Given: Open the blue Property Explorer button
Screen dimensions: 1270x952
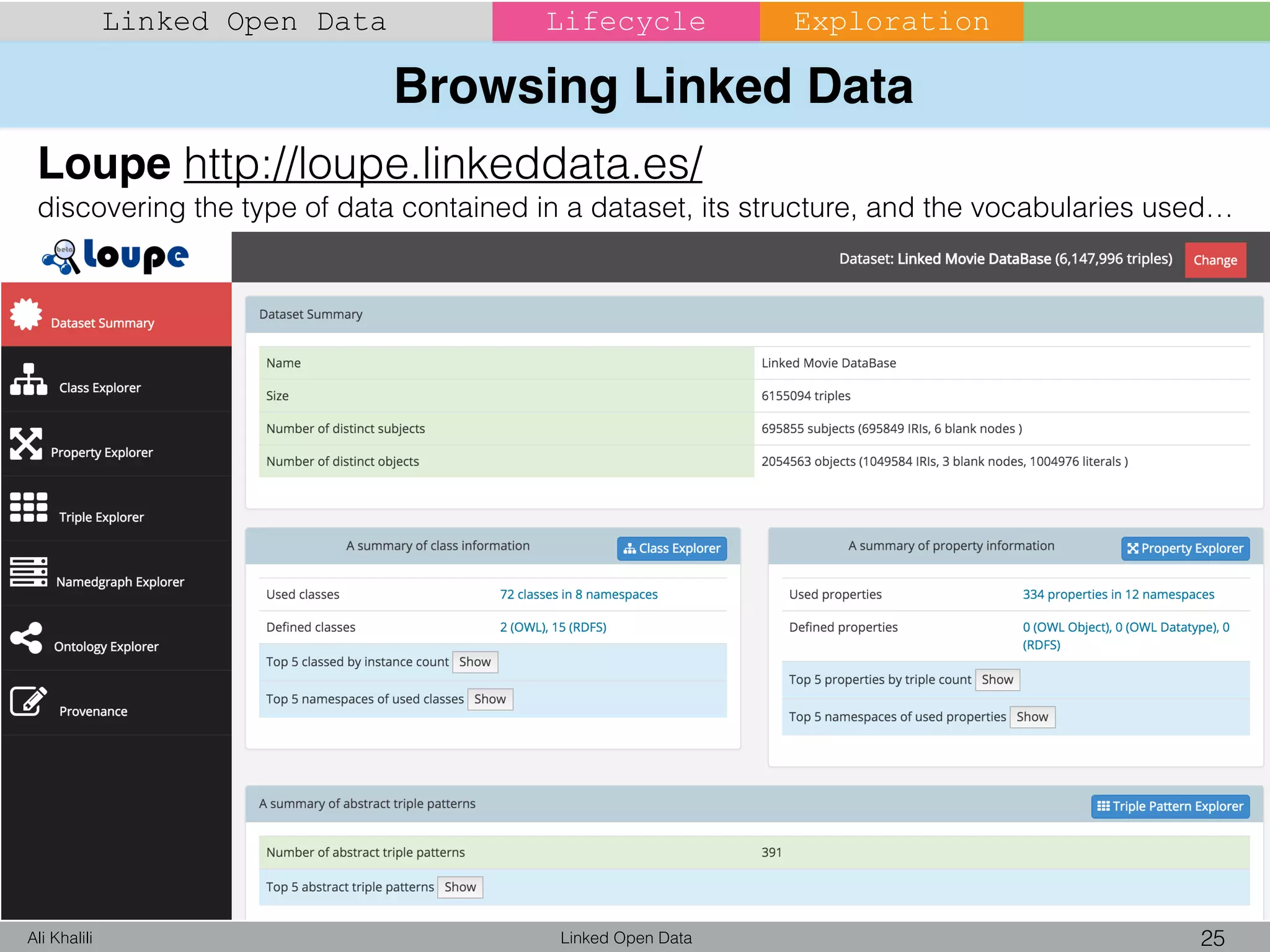Looking at the screenshot, I should [1184, 549].
